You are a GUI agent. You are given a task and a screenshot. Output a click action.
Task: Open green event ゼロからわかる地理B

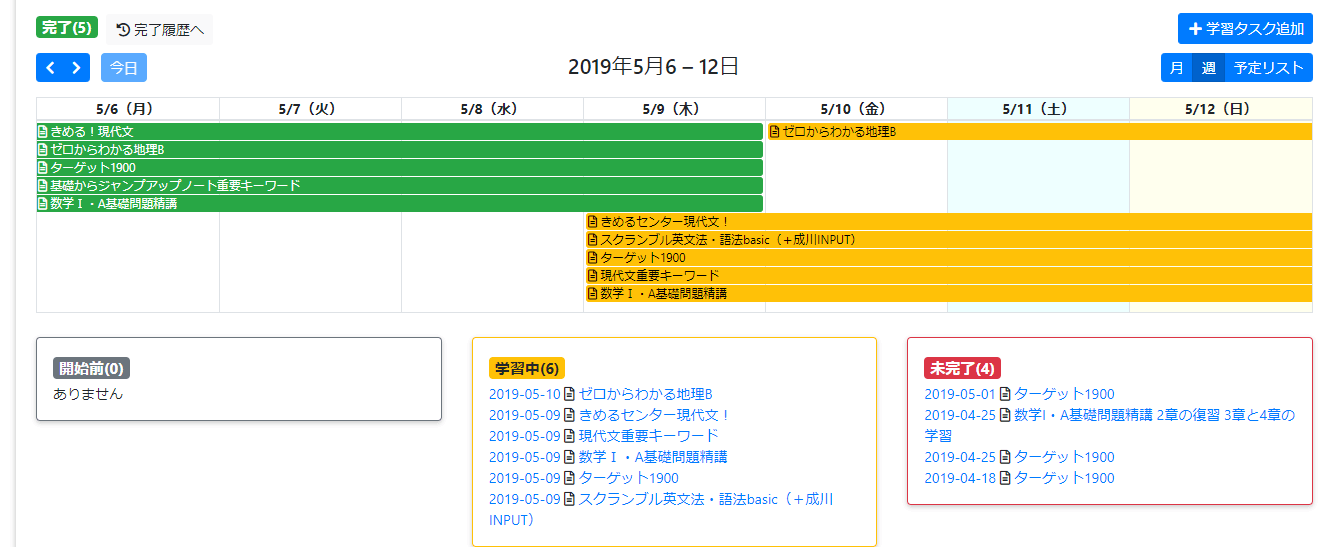(x=400, y=150)
